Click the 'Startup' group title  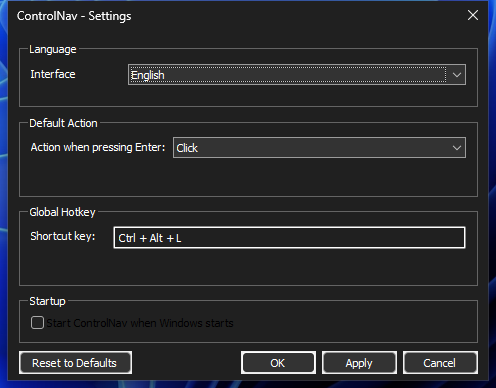[47, 301]
